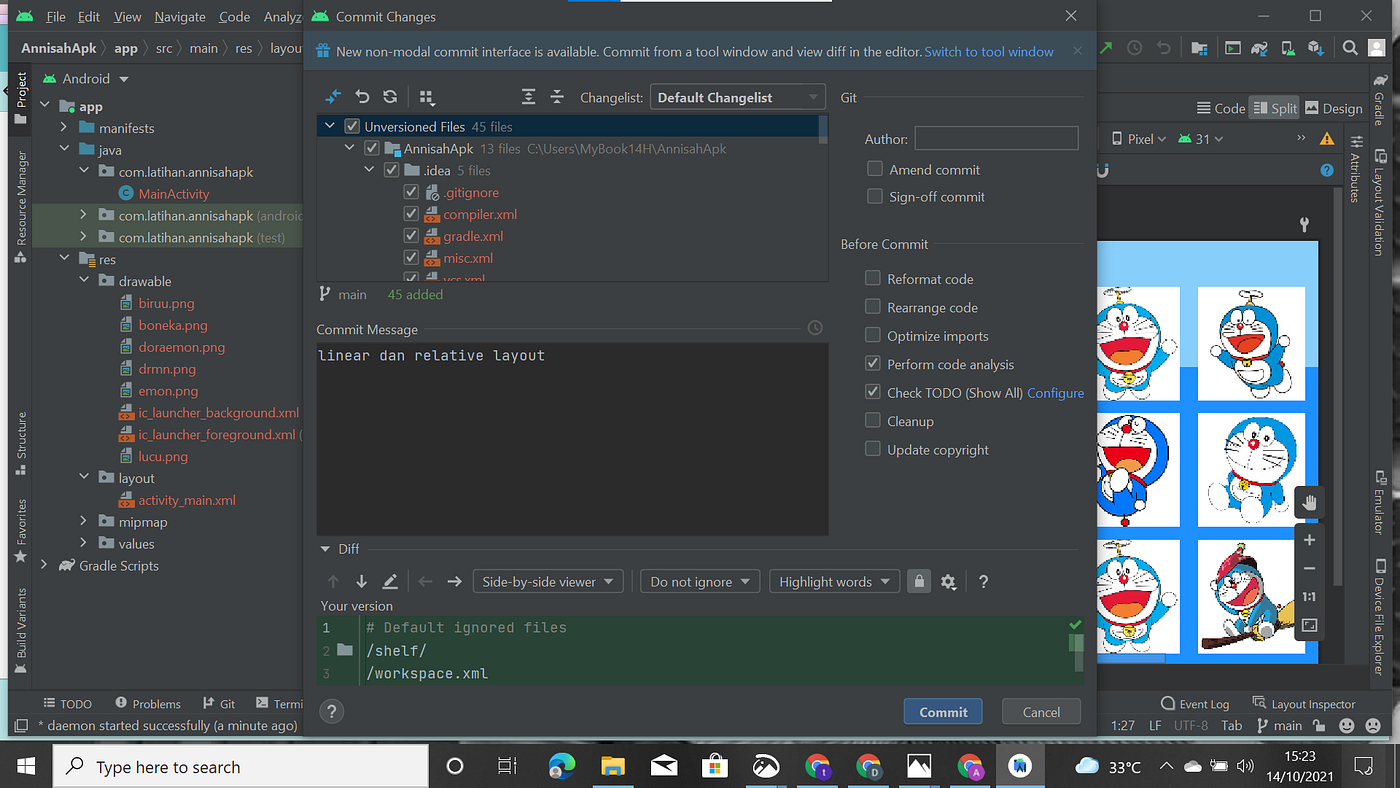Disable the Perform code analysis checkbox

coord(873,364)
